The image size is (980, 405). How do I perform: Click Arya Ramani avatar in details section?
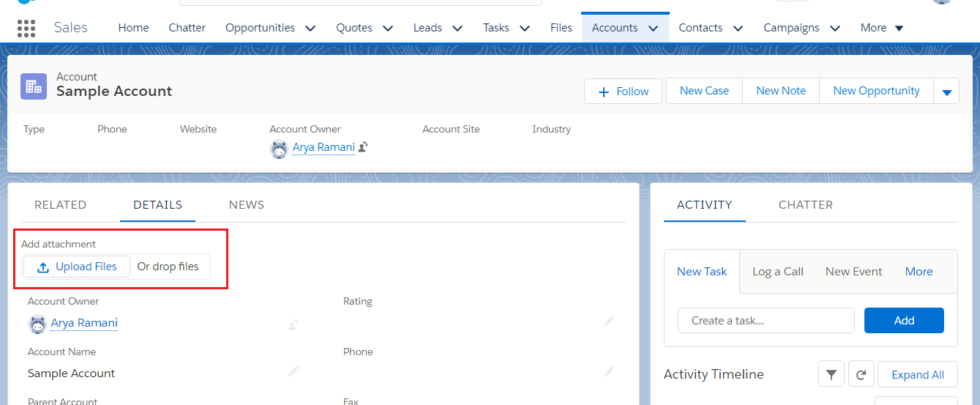(x=38, y=323)
